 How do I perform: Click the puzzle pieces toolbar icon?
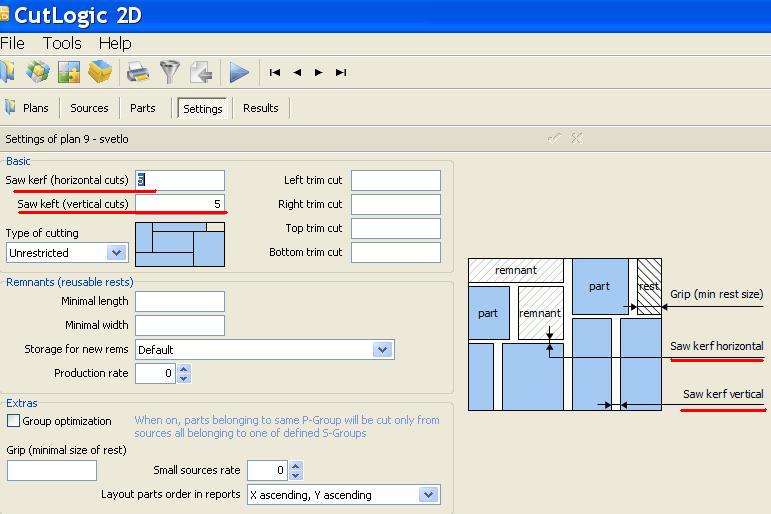tap(69, 72)
